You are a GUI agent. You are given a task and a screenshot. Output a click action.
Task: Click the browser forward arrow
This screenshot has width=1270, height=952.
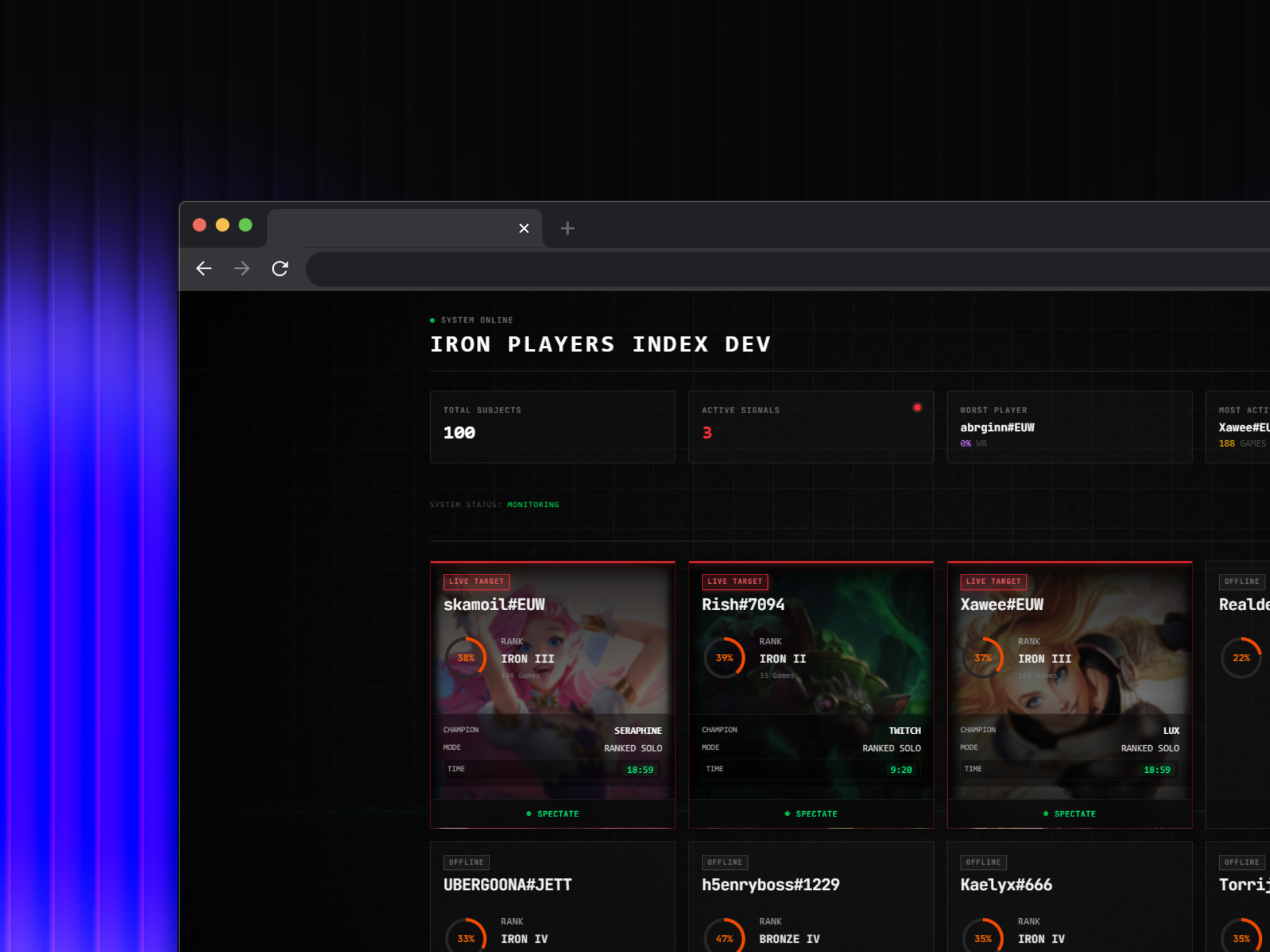242,268
